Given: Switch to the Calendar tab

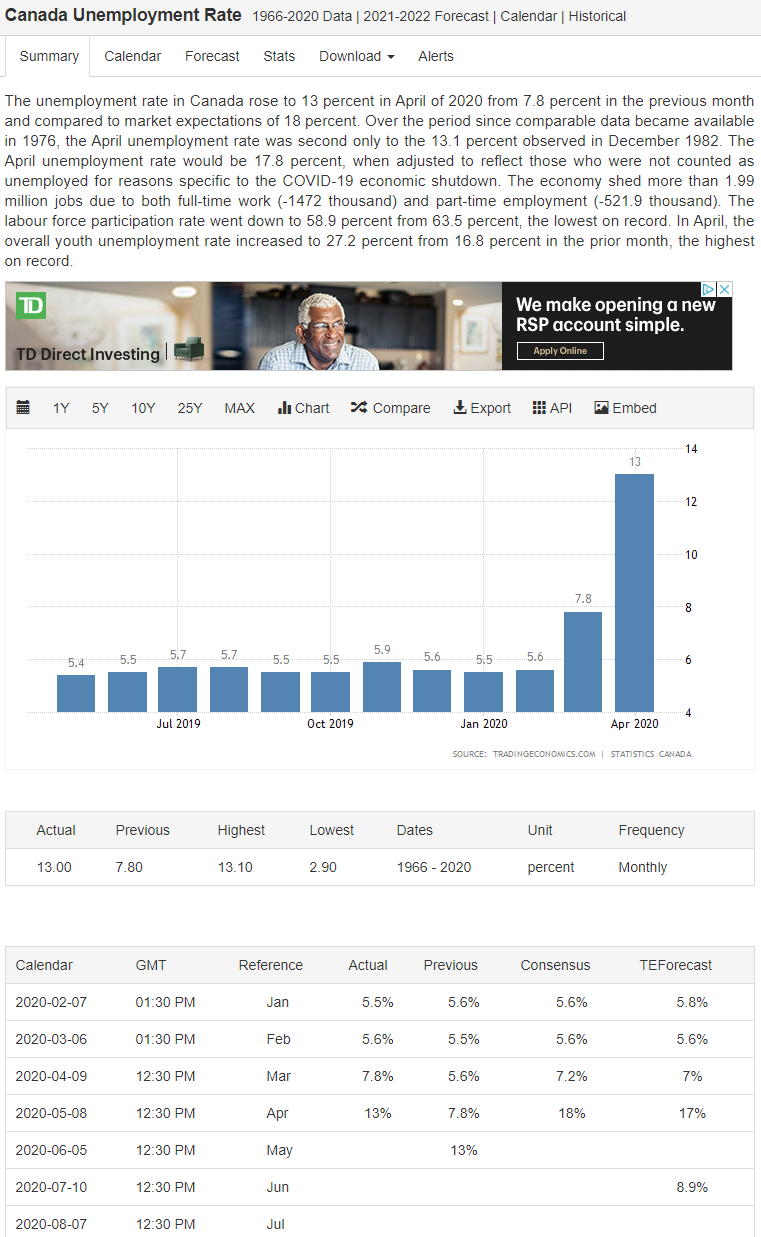Looking at the screenshot, I should pos(133,56).
